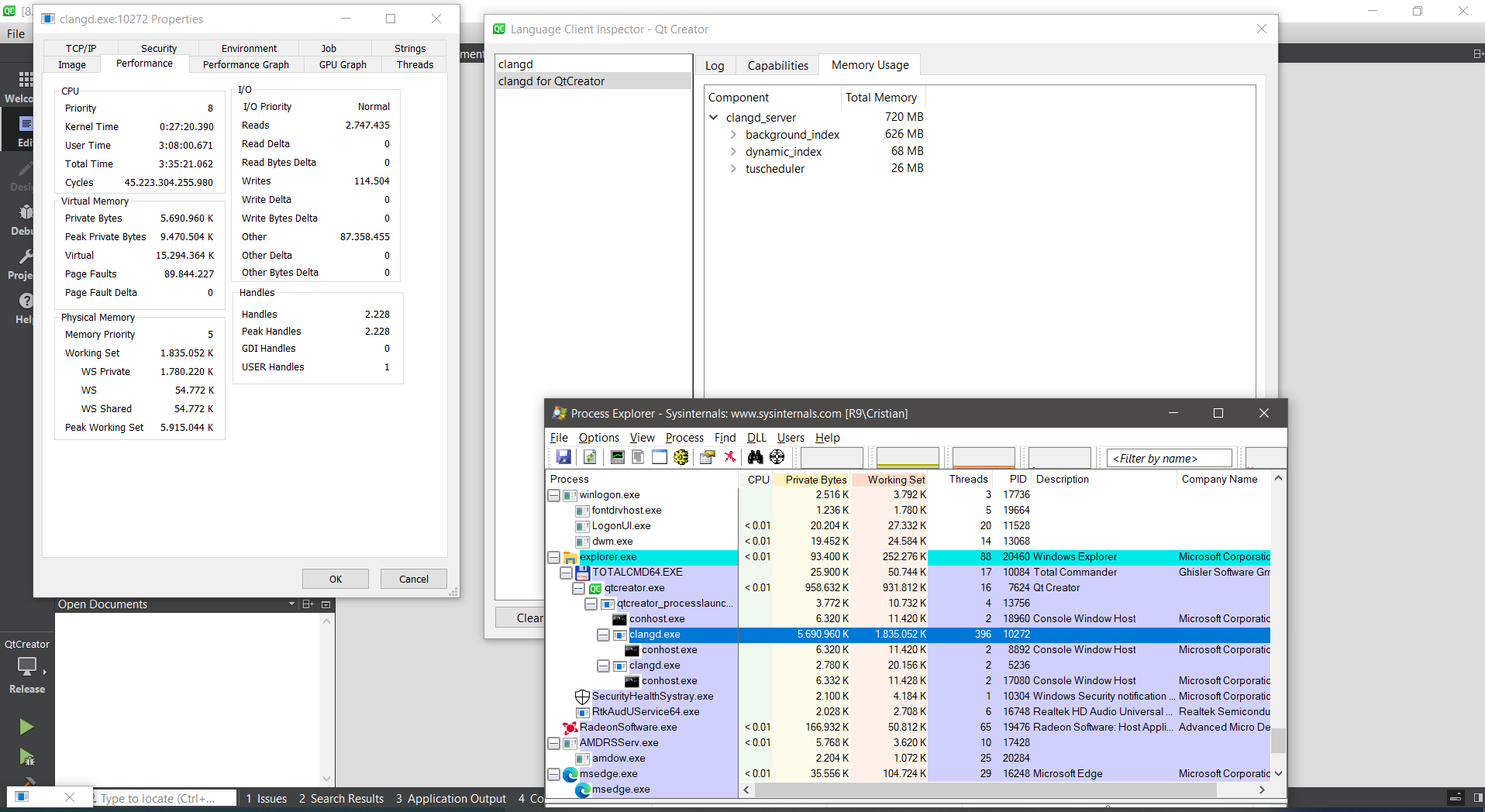Toggle the lower pane icon in Process Explorer

point(660,457)
